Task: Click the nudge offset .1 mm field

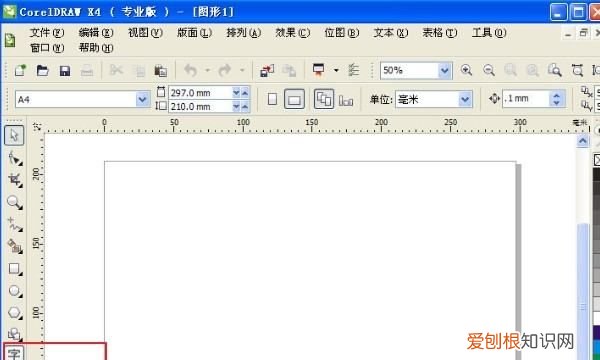Action: (527, 99)
